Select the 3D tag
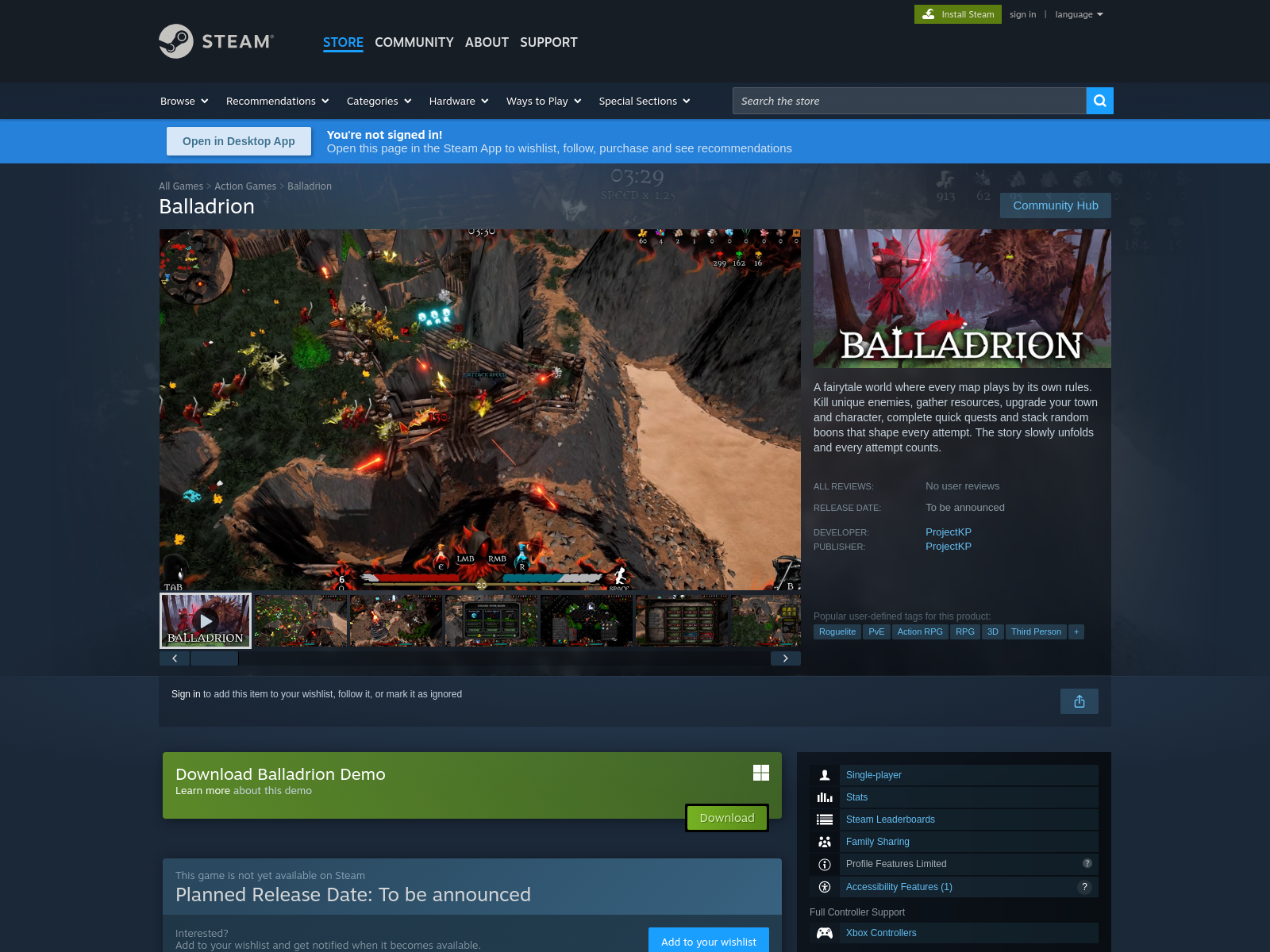Viewport: 1270px width, 952px height. [x=993, y=631]
